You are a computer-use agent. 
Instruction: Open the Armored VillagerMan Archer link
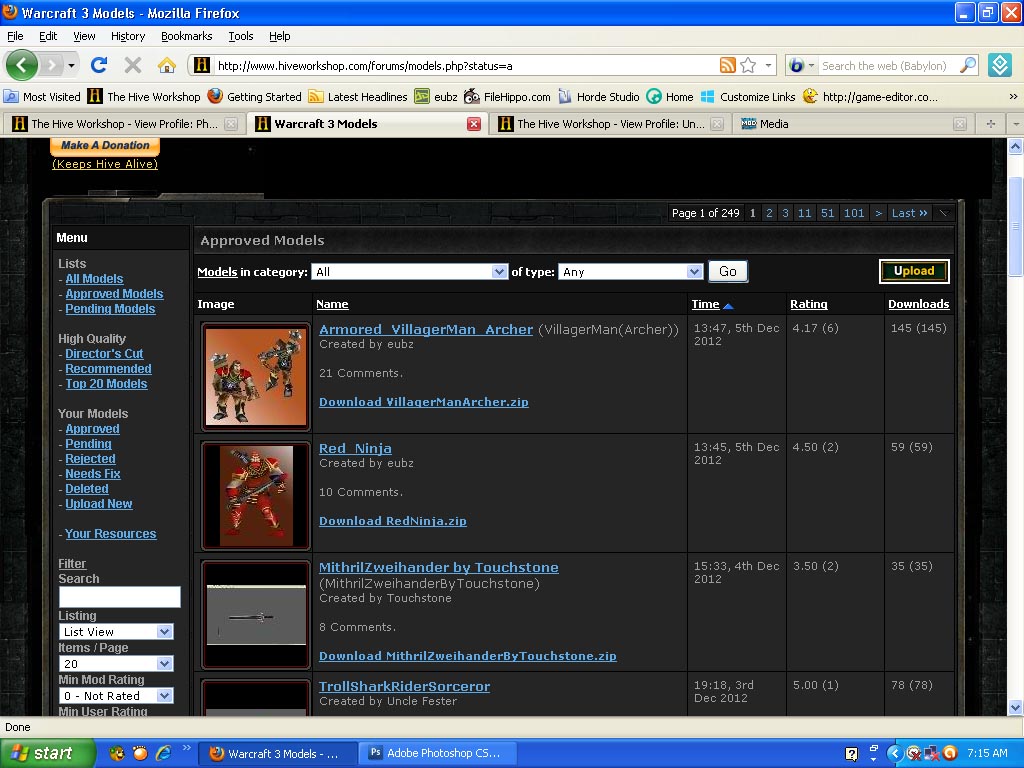(426, 329)
